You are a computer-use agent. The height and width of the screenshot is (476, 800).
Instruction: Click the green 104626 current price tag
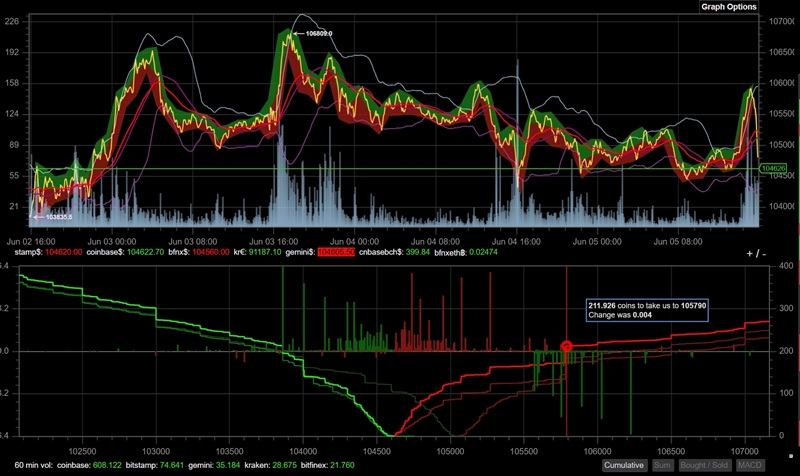[x=773, y=168]
